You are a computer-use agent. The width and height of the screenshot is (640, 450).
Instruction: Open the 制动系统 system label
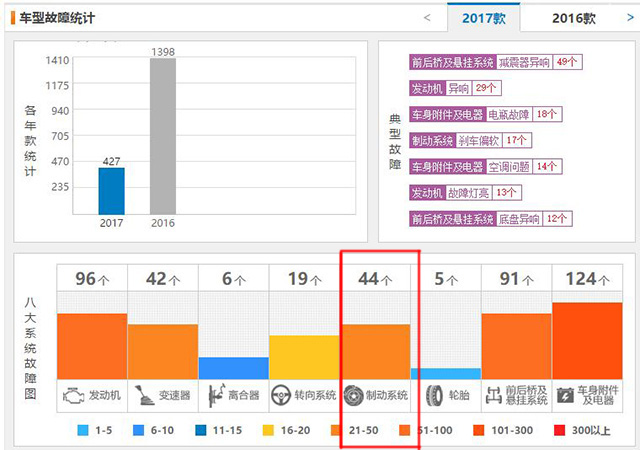point(387,395)
